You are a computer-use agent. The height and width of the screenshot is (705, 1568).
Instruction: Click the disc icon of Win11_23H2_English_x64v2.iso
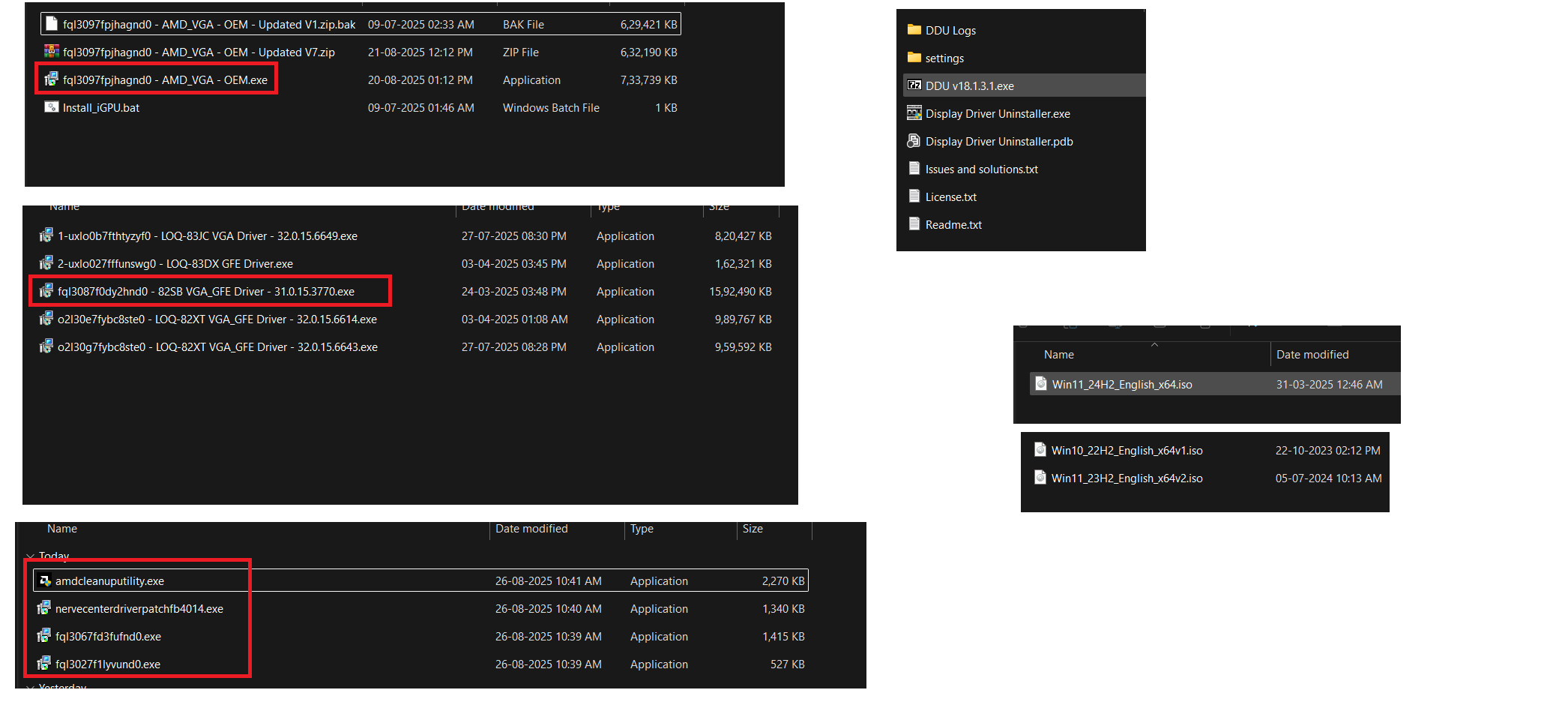coord(1040,478)
